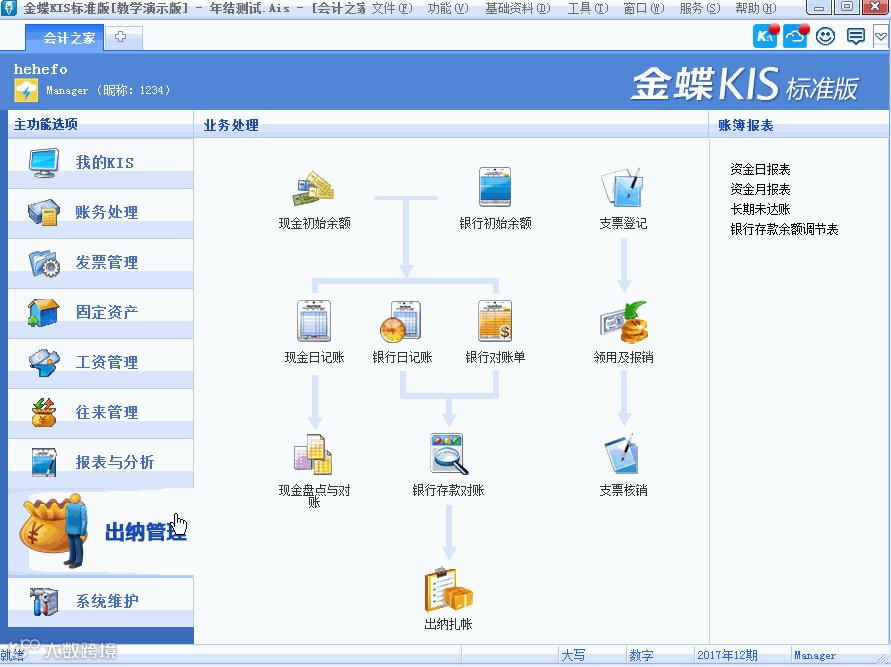Open the 支票登记 icon

[x=623, y=187]
